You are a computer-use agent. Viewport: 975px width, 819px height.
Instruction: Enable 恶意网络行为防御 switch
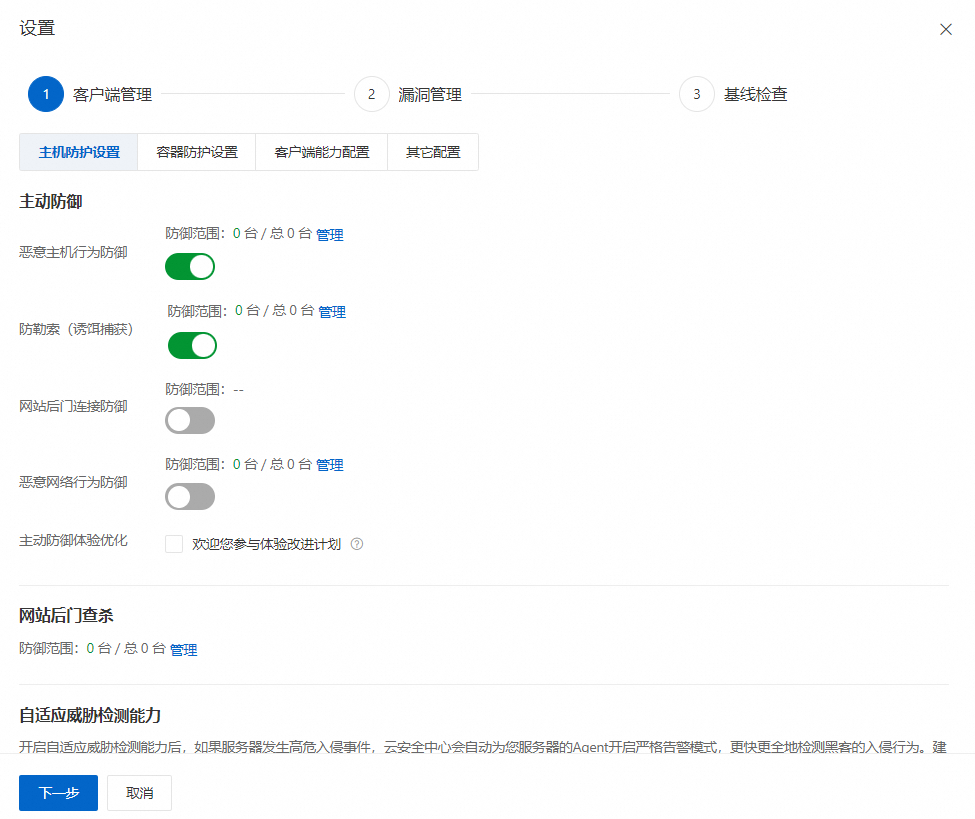(x=190, y=497)
